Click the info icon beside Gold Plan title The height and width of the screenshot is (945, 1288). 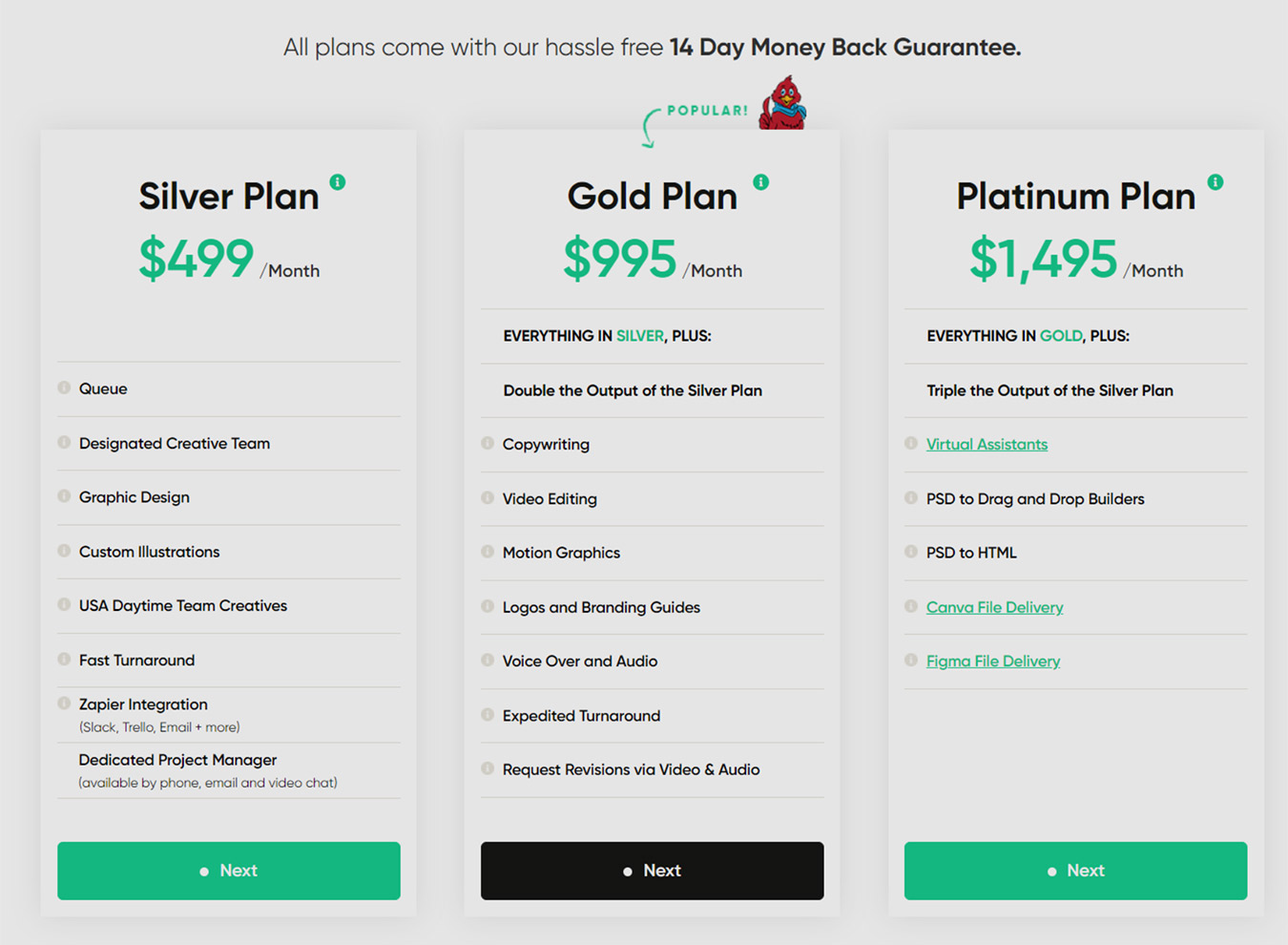click(760, 181)
